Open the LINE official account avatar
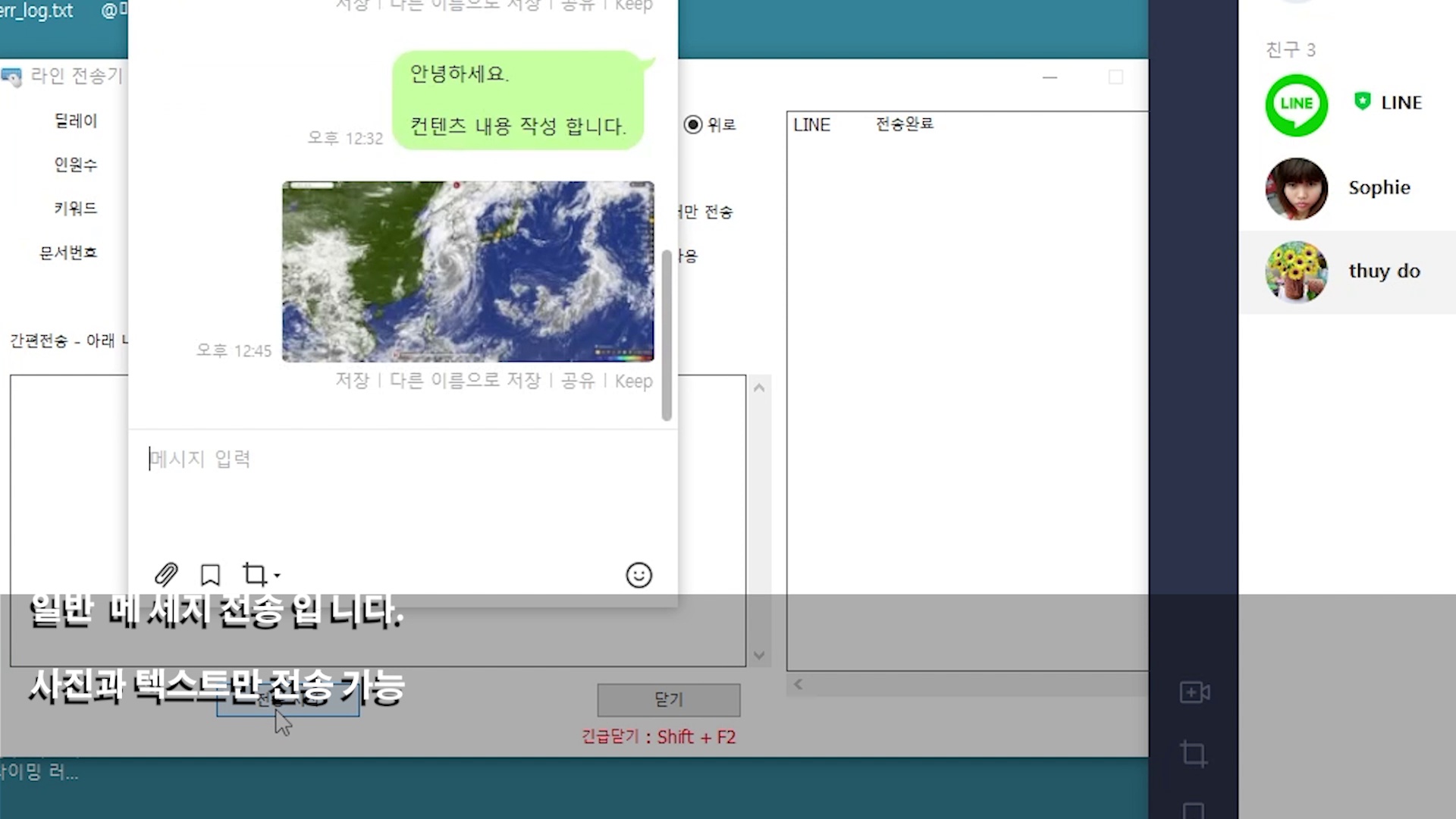Viewport: 1456px width, 819px height. tap(1296, 105)
